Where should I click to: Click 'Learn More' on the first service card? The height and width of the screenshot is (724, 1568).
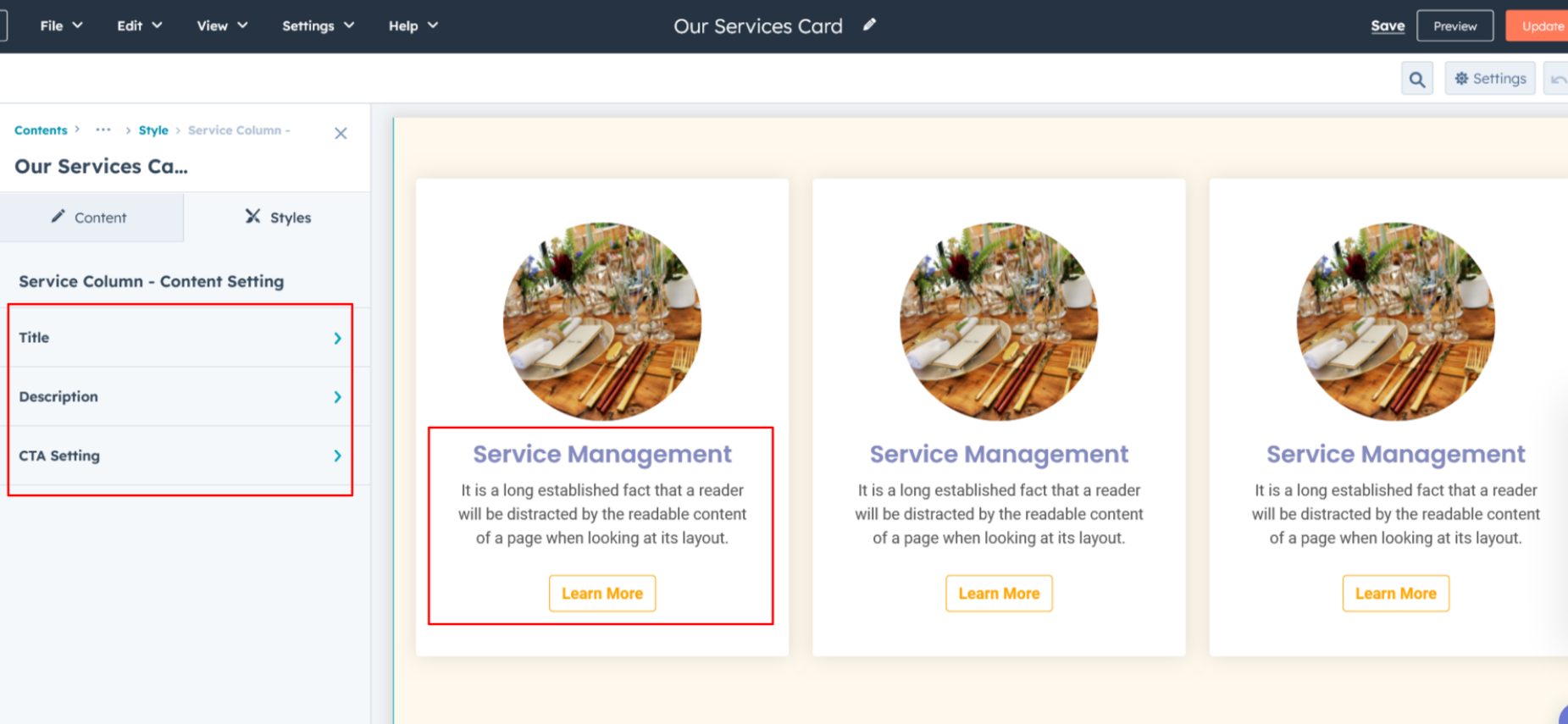[602, 593]
